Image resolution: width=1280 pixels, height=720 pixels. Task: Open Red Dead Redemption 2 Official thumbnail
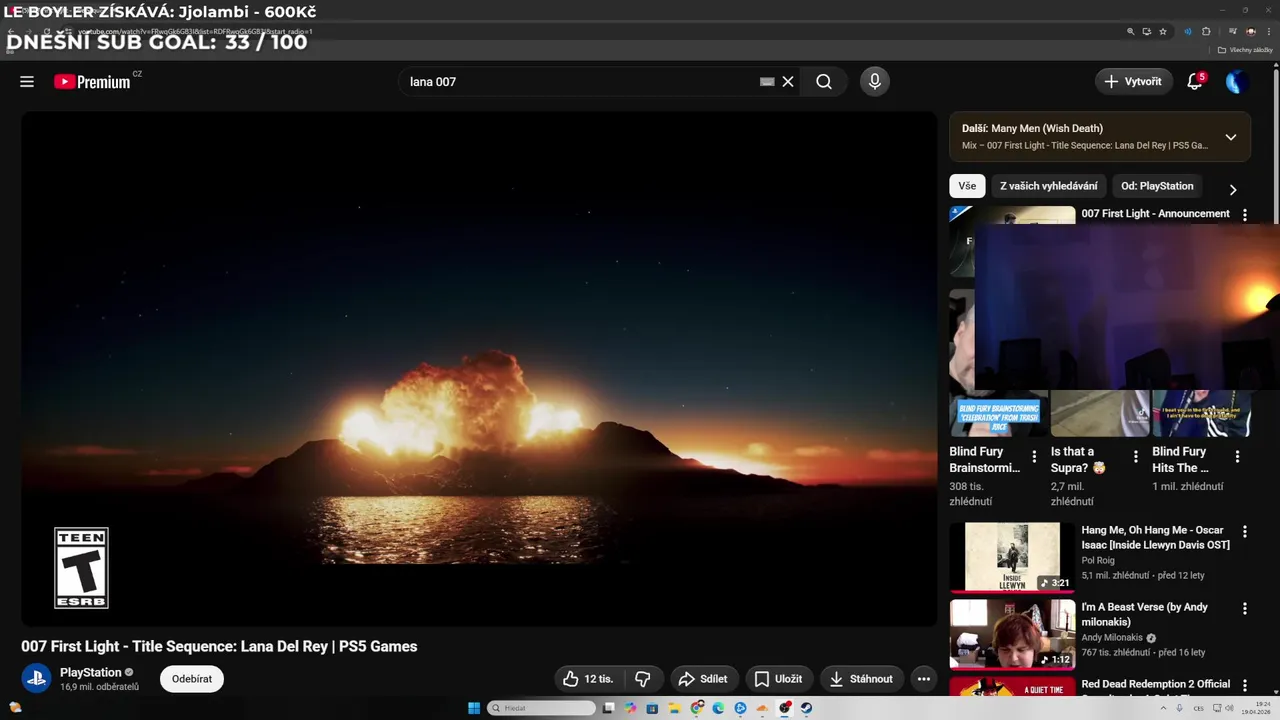[x=1012, y=687]
